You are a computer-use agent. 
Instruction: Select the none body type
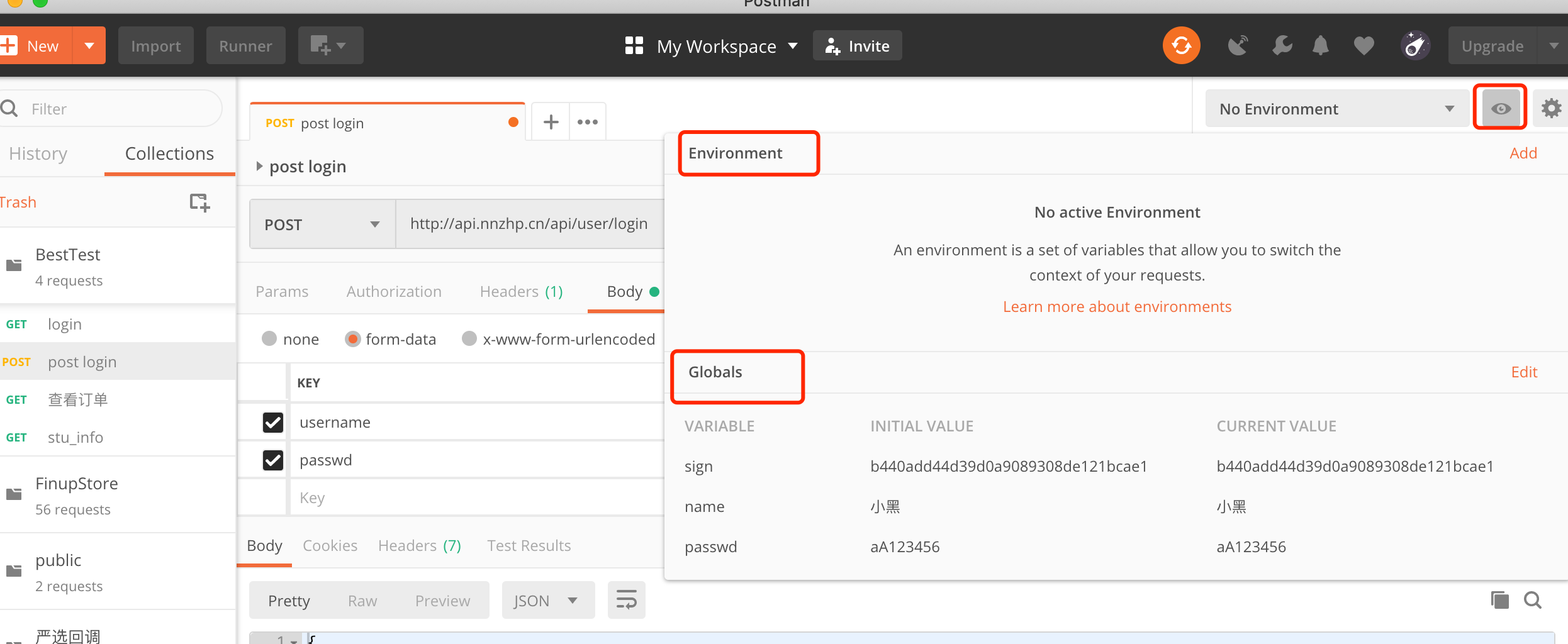(269, 339)
